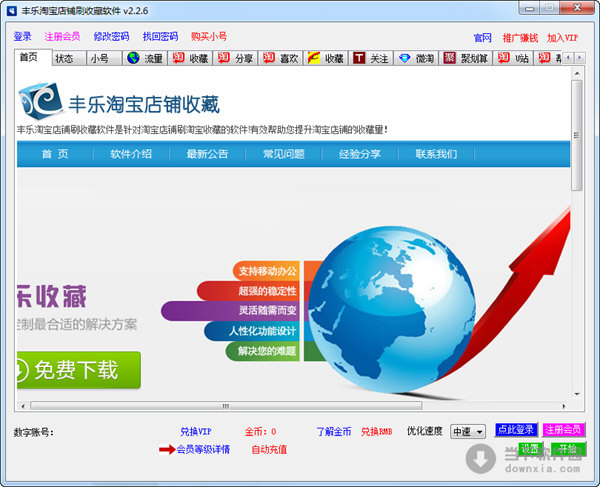The height and width of the screenshot is (487, 600).
Task: Click the vertical scrollbar up arrow
Action: pyautogui.click(x=577, y=73)
